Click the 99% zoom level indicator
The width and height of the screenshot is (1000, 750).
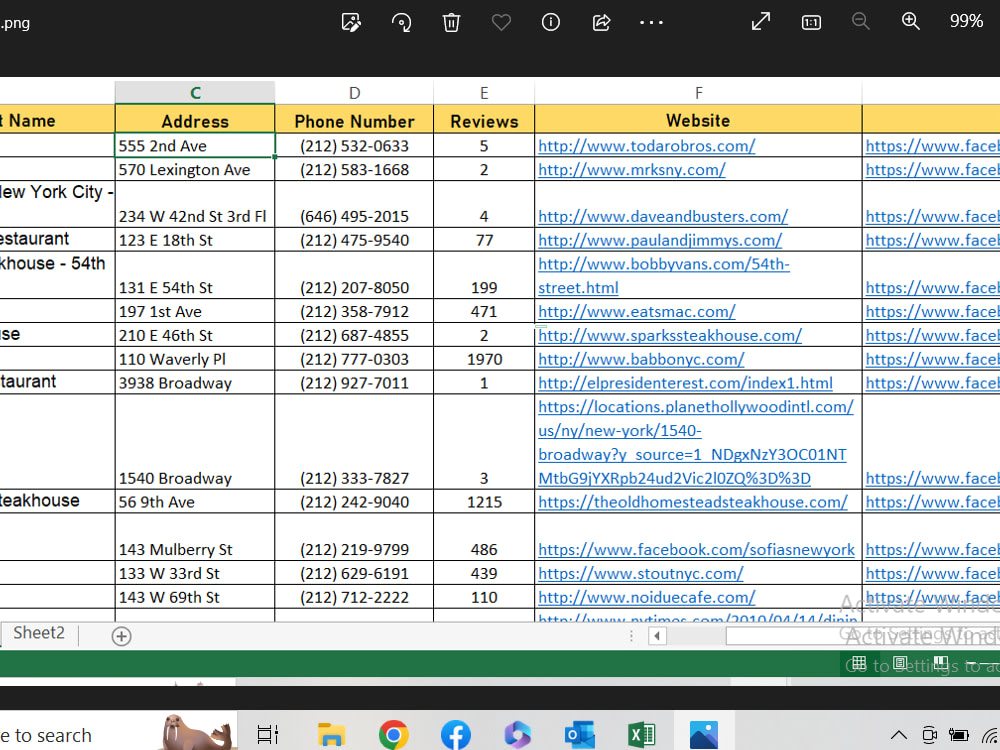pos(966,21)
